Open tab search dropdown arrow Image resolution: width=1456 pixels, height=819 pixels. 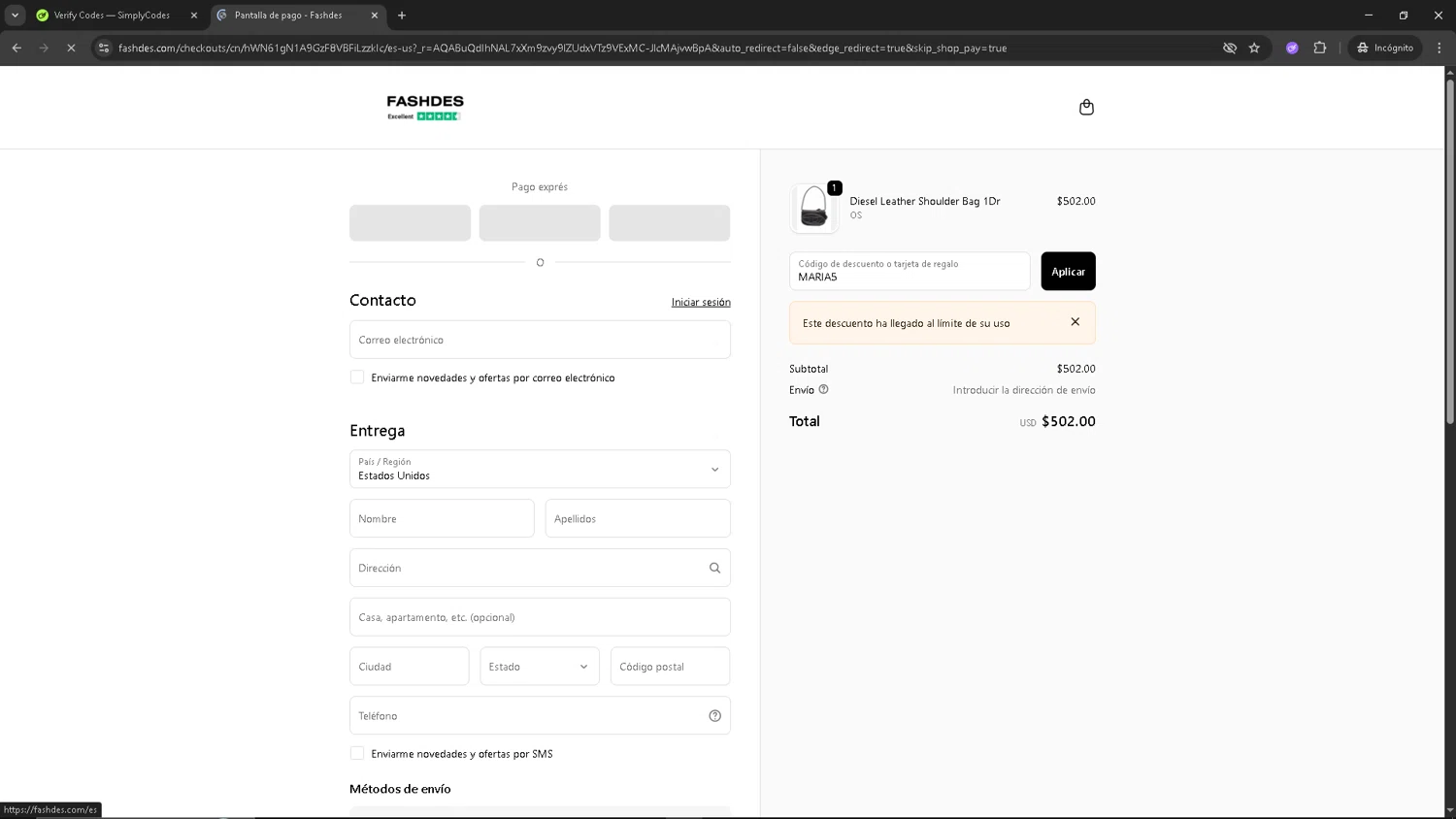[15, 16]
